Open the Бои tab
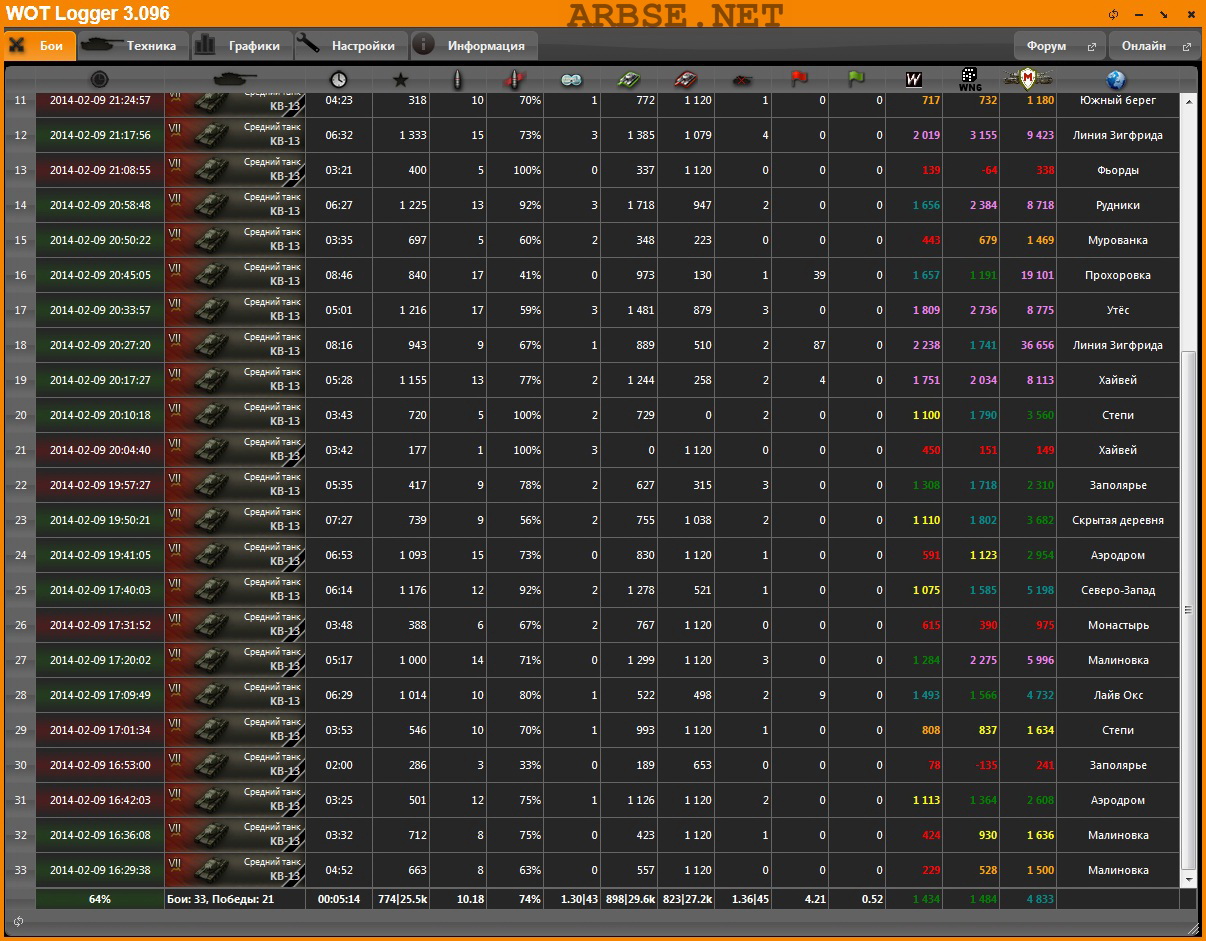The image size is (1206, 941). coord(38,45)
